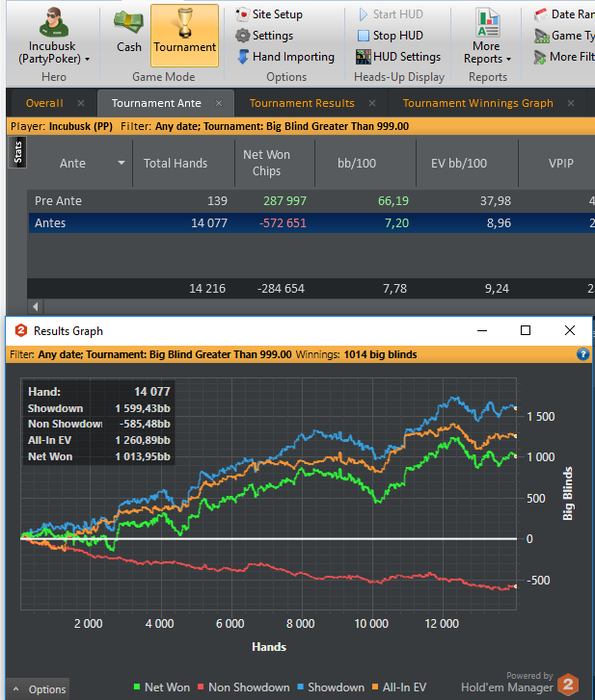595x700 pixels.
Task: Open Settings in Options group
Action: [x=264, y=35]
